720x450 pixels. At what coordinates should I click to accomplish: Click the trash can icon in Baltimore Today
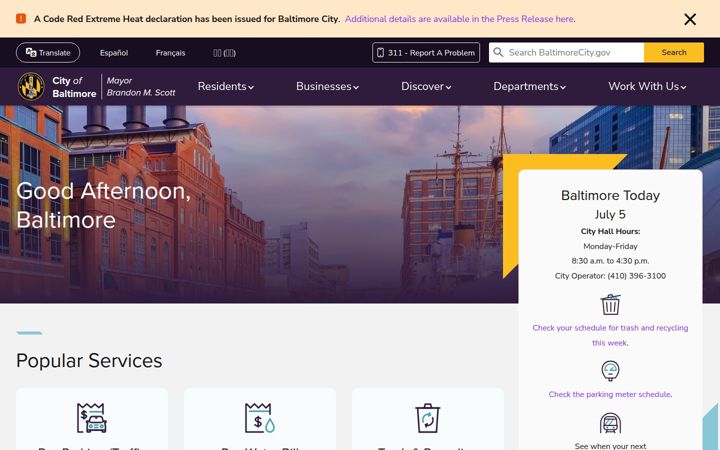click(610, 304)
